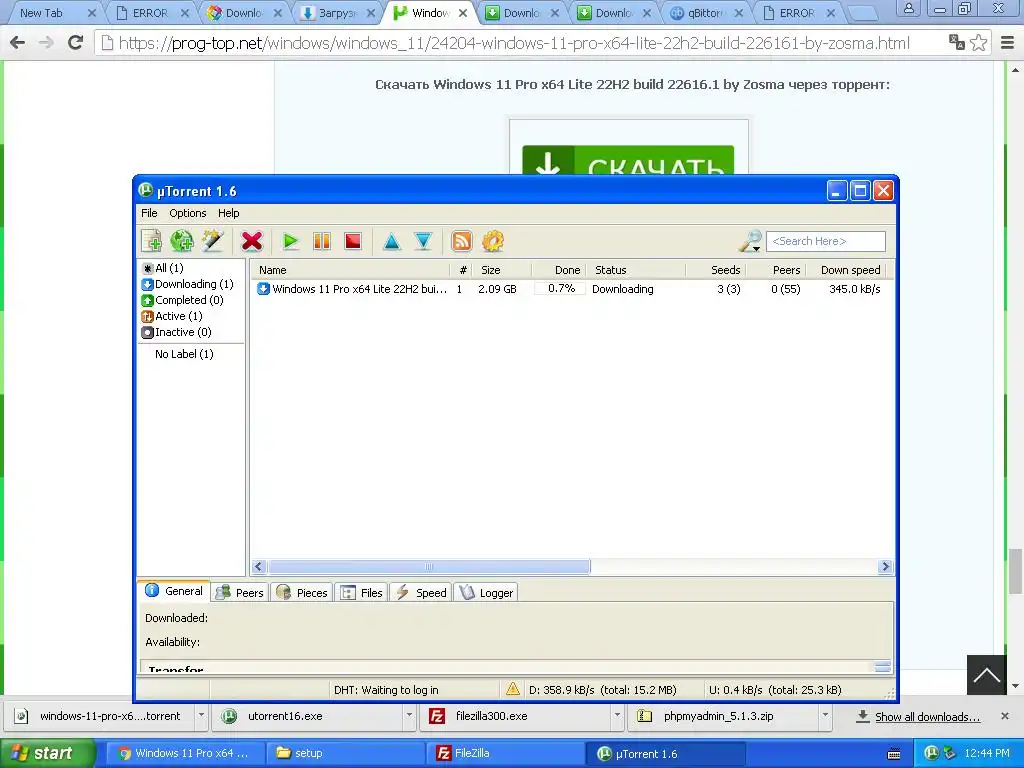Pause torrent with orange pause icon
This screenshot has height=768, width=1024.
322,241
